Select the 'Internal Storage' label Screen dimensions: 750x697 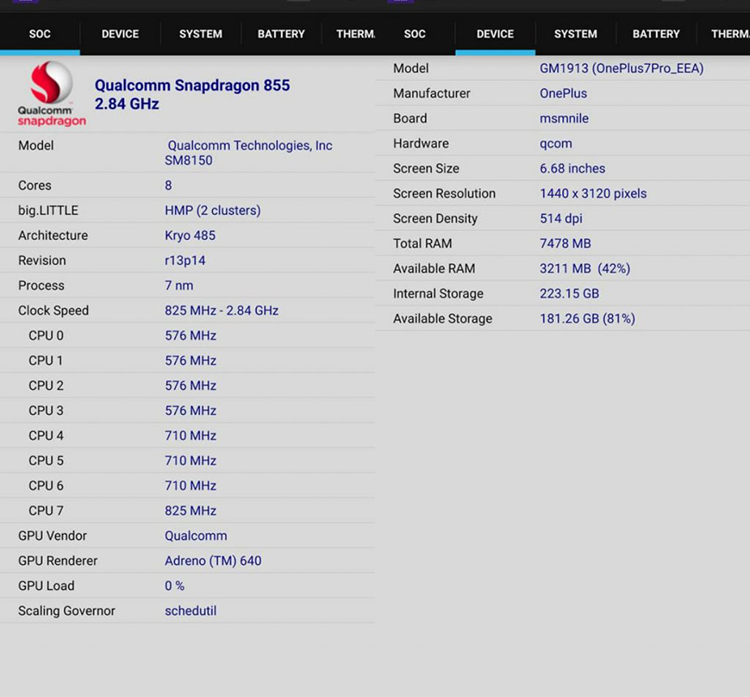pos(438,294)
